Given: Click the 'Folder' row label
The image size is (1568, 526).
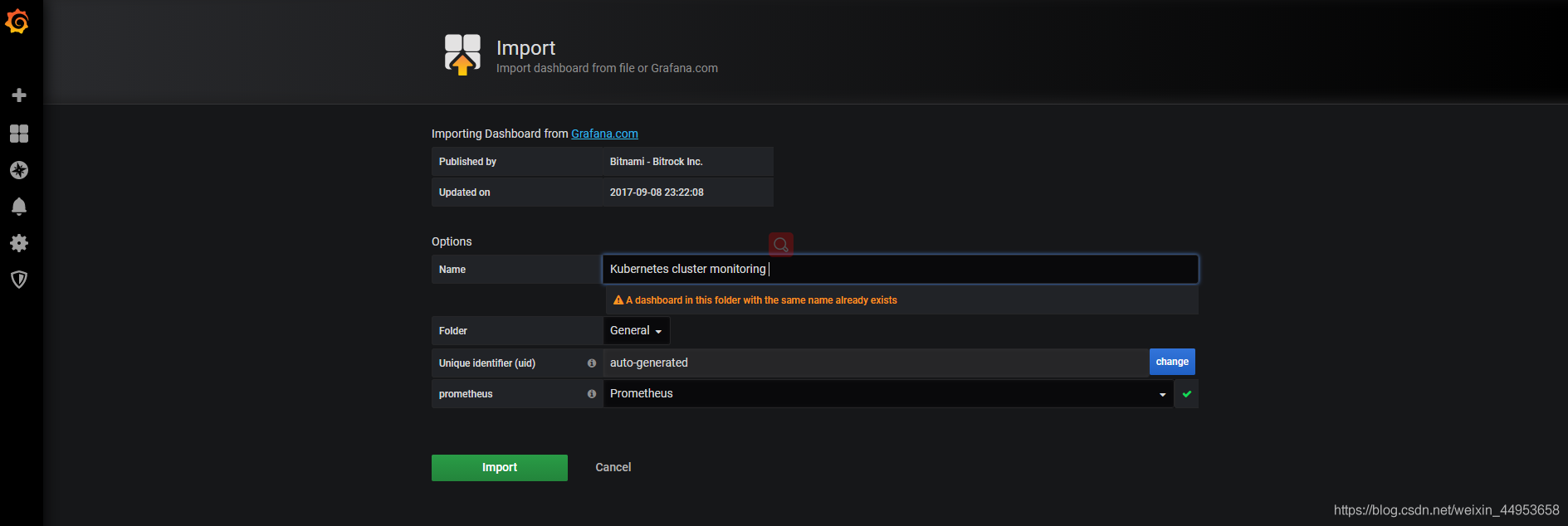Looking at the screenshot, I should 453,331.
